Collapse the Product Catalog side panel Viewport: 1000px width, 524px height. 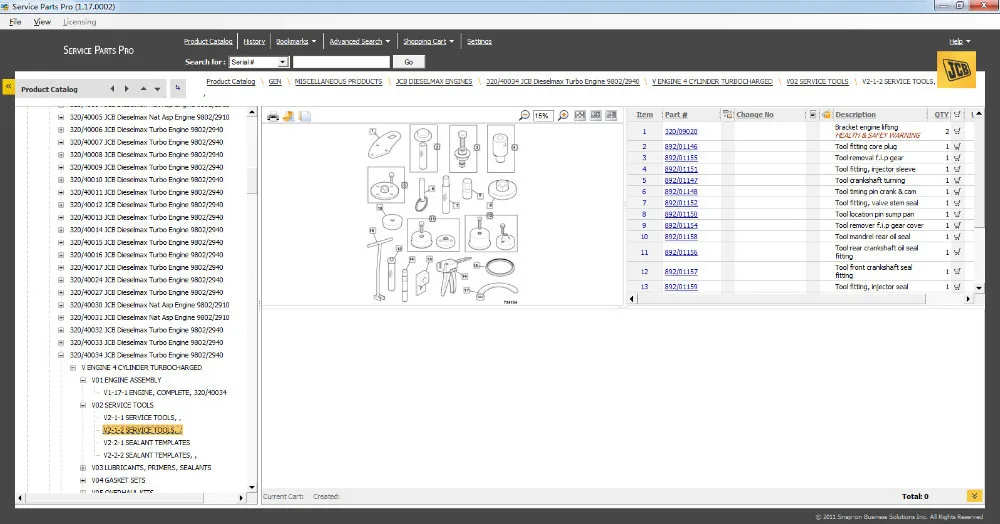[8, 87]
